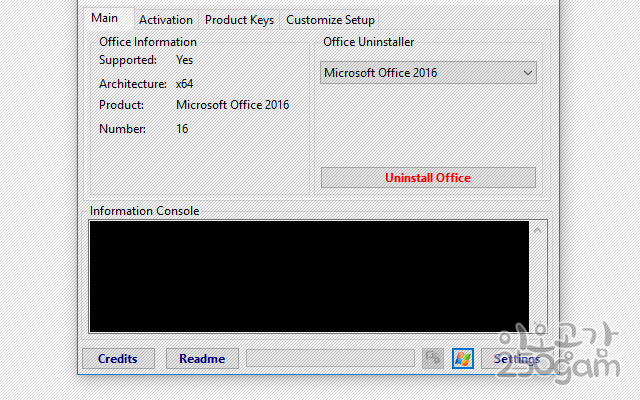Select the 'Microsoft Office 2016' product value text
The width and height of the screenshot is (640, 400).
[x=233, y=105]
